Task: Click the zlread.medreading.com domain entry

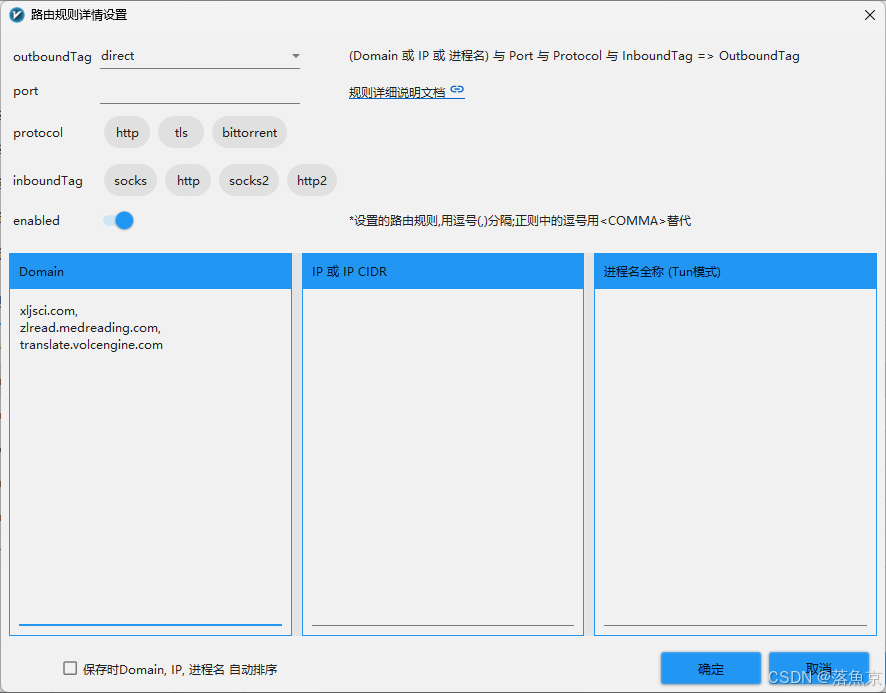Action: coord(90,328)
